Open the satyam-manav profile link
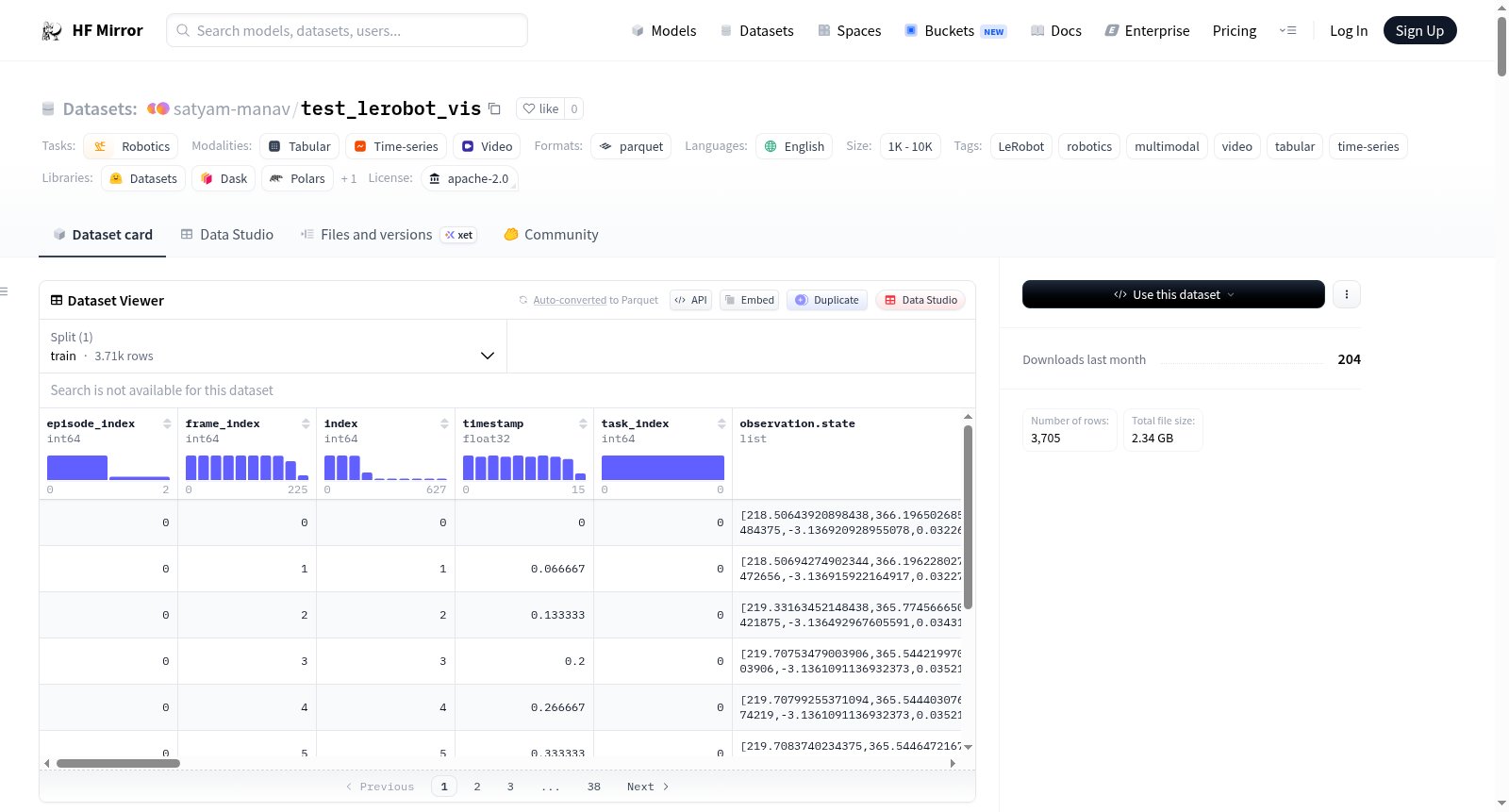The image size is (1509, 812). tap(232, 108)
